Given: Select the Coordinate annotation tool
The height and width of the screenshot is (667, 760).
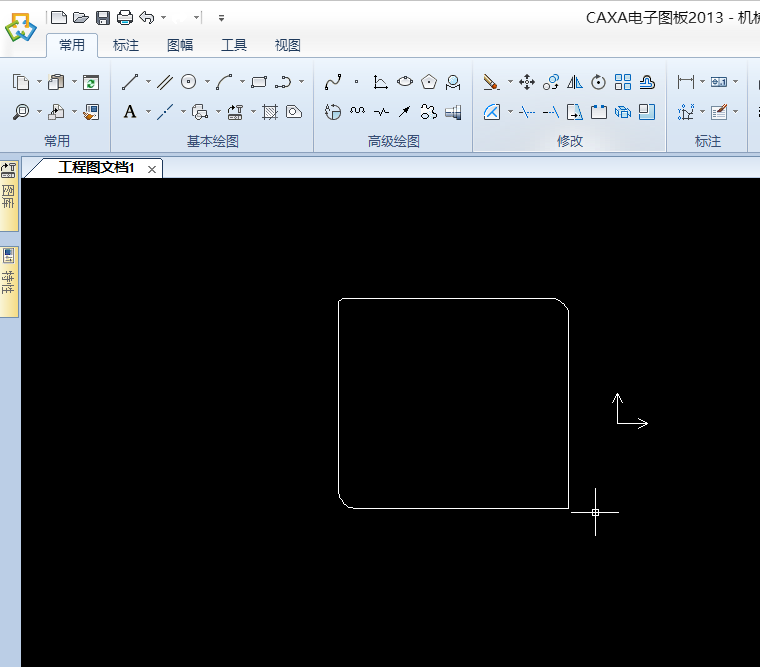Looking at the screenshot, I should pos(685,112).
